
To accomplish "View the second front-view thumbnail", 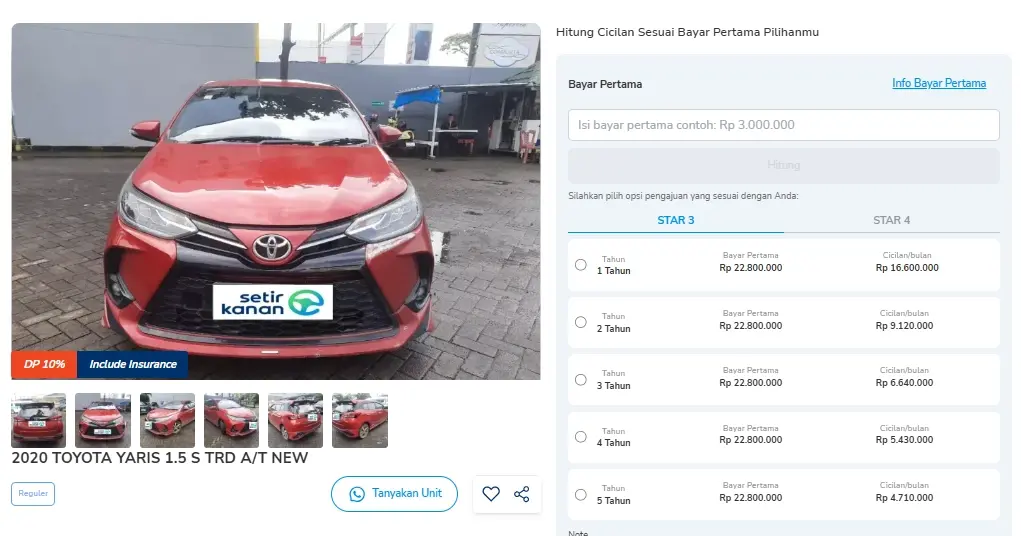I will tap(102, 420).
